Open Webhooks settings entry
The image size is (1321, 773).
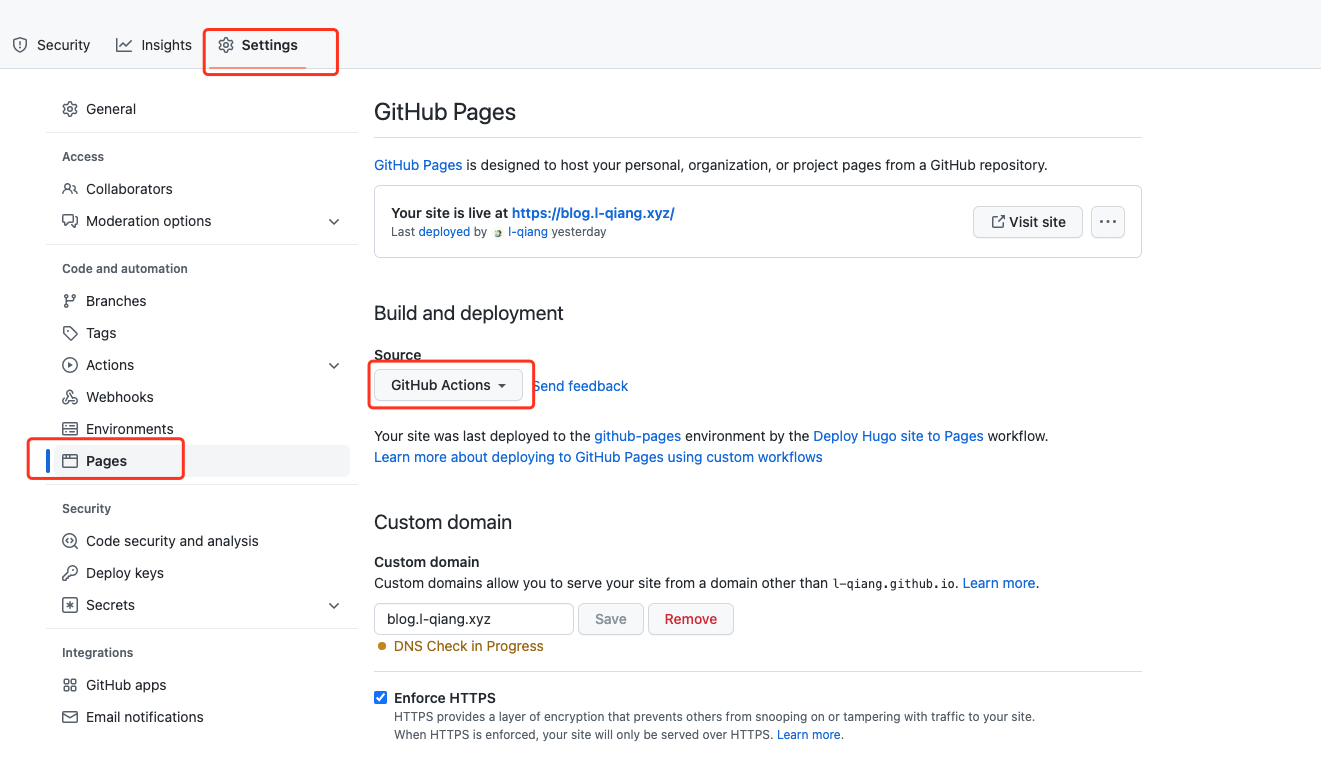(198, 397)
